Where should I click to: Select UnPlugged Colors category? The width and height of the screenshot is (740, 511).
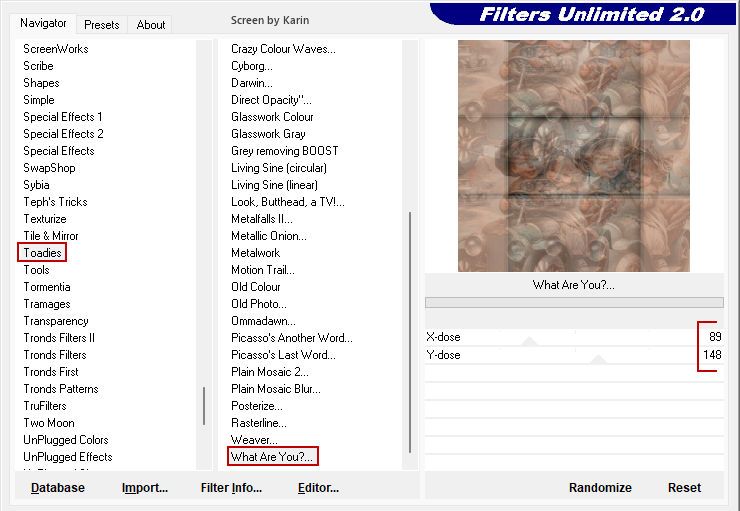point(66,440)
